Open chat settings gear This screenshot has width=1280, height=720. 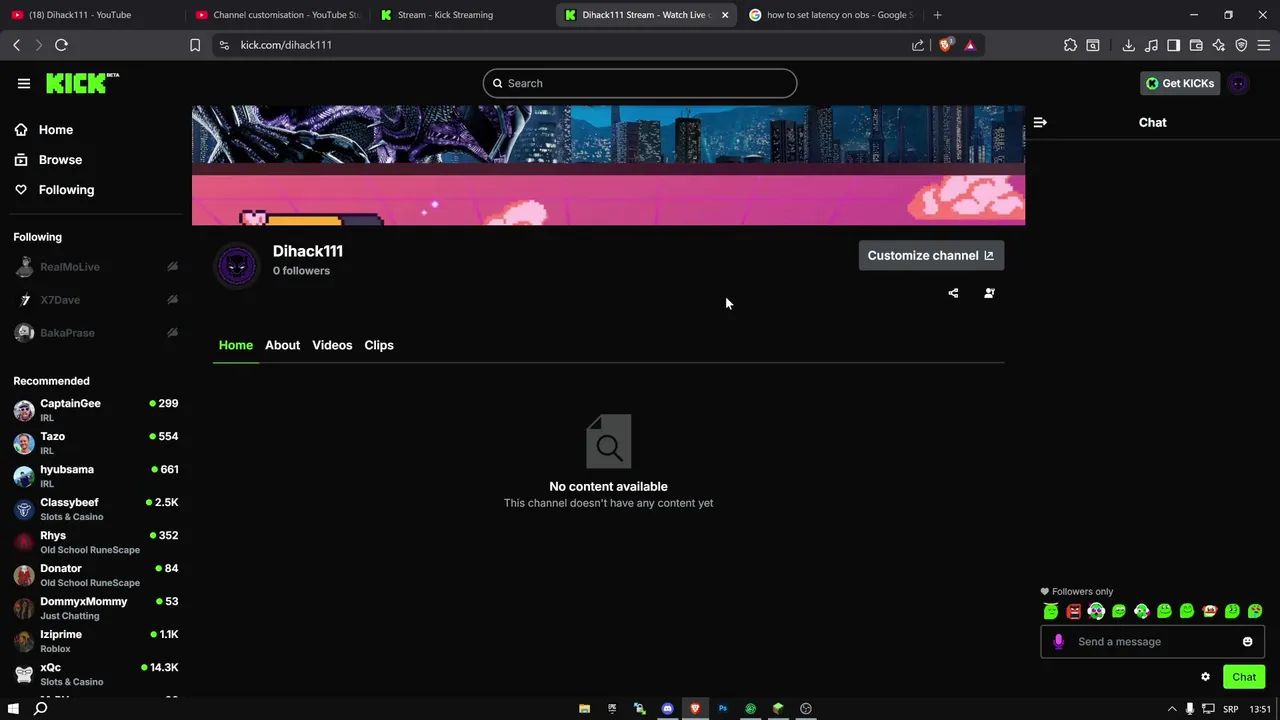click(x=1205, y=677)
